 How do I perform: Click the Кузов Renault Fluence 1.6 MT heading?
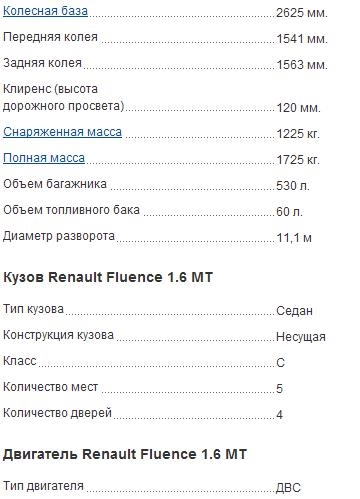(108, 277)
